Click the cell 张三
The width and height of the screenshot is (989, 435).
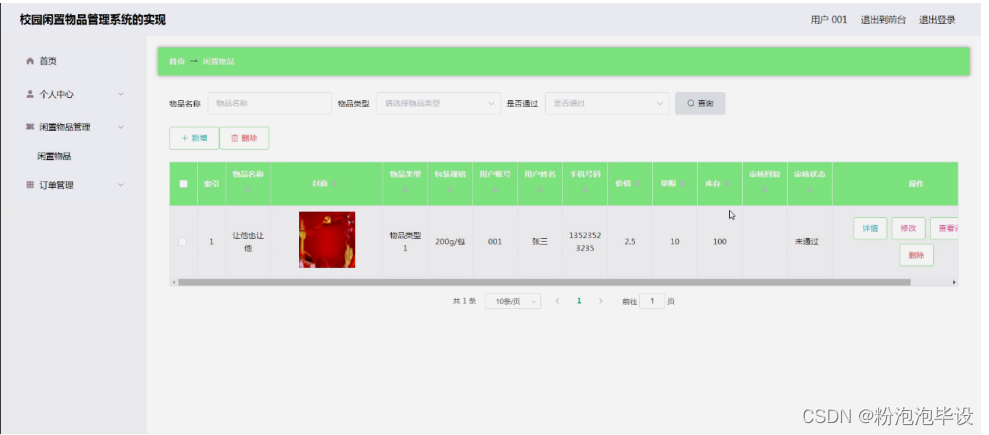tap(540, 241)
